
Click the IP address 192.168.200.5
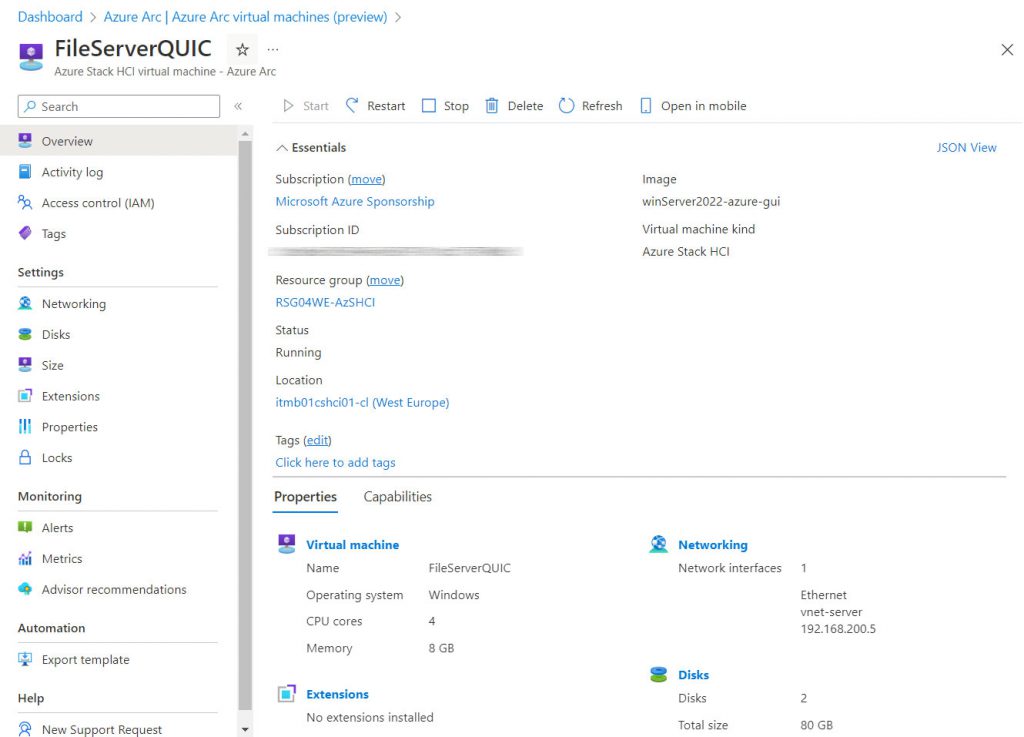(x=838, y=629)
